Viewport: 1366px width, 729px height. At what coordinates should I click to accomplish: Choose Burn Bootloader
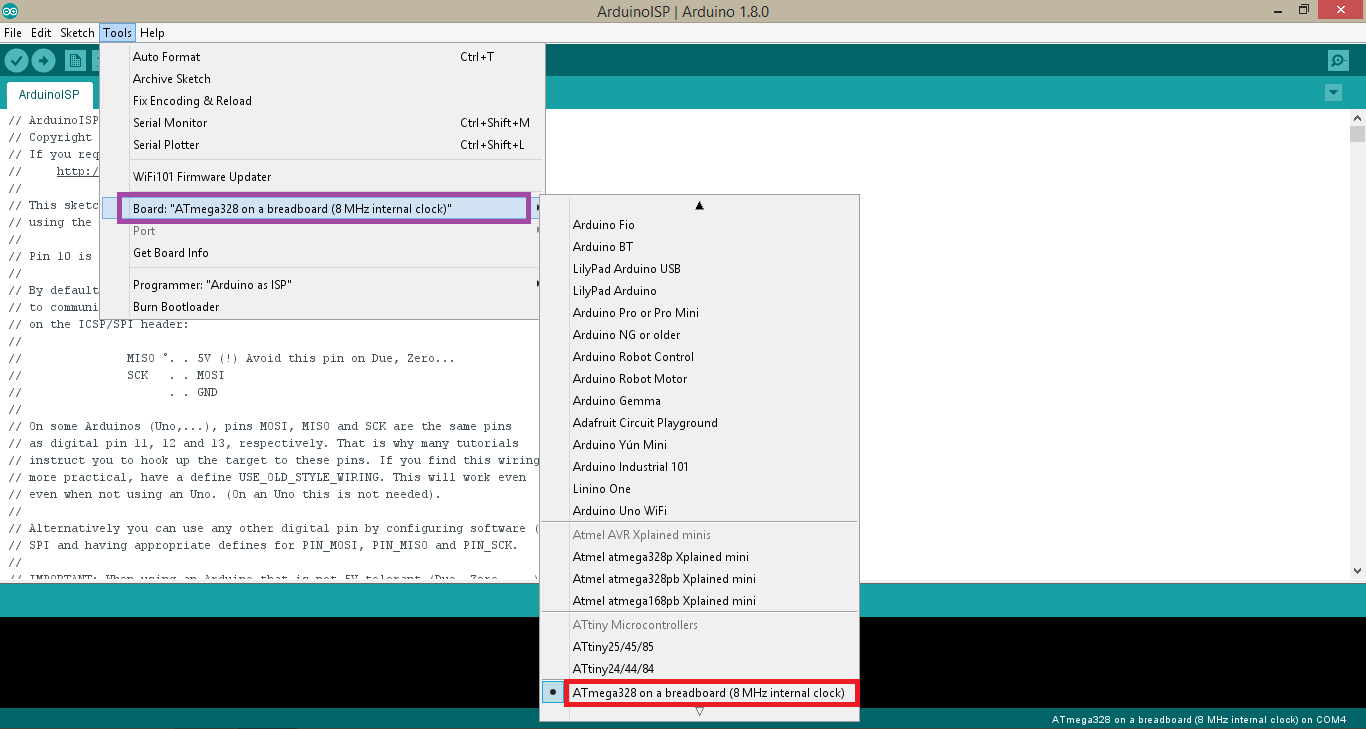point(322,307)
